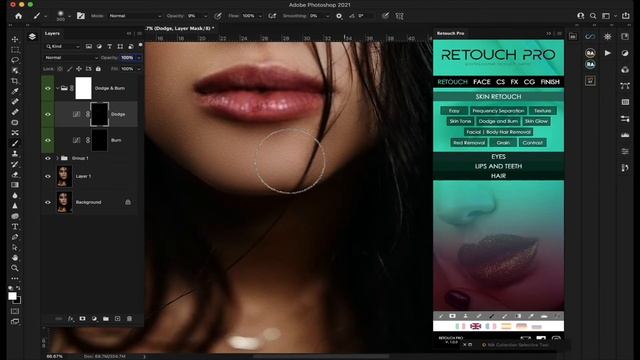Select the Brush tool in toolbar

click(15, 143)
